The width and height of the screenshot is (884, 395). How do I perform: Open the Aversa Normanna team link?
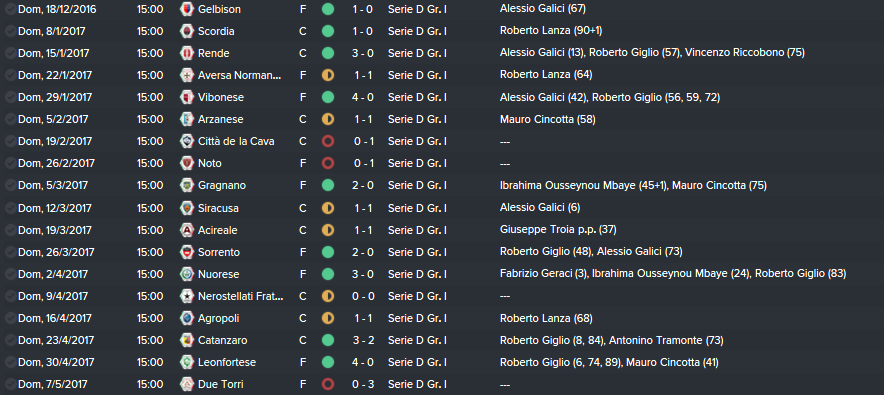tap(240, 75)
